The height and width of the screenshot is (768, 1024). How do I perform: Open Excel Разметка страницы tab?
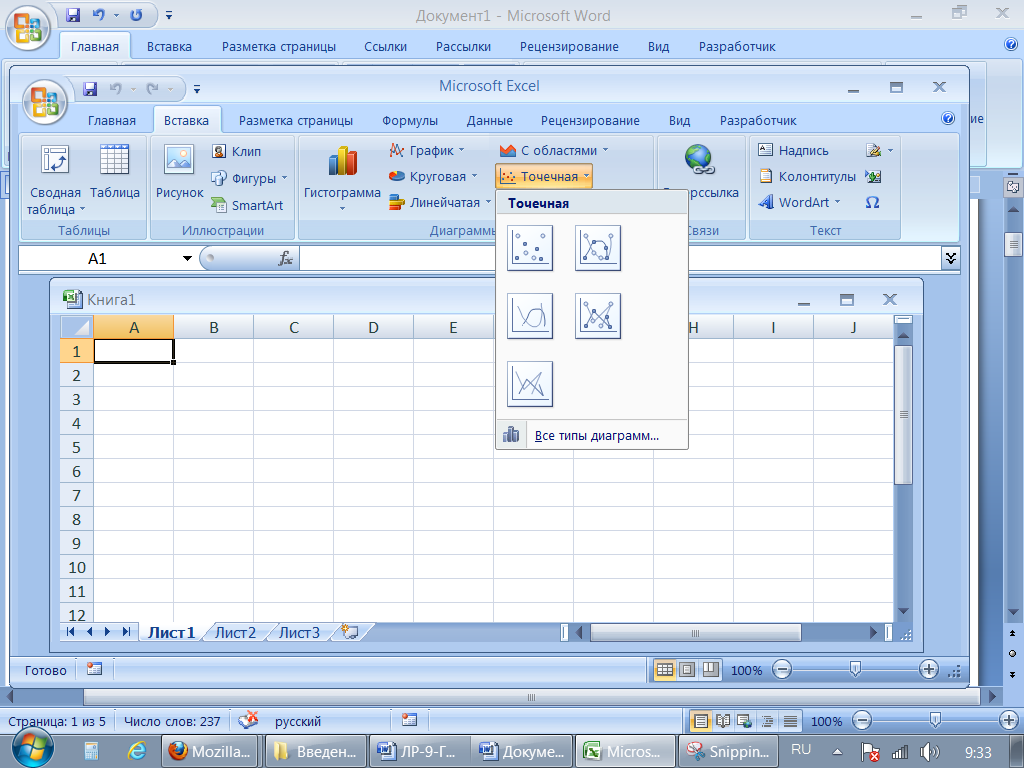coord(295,120)
